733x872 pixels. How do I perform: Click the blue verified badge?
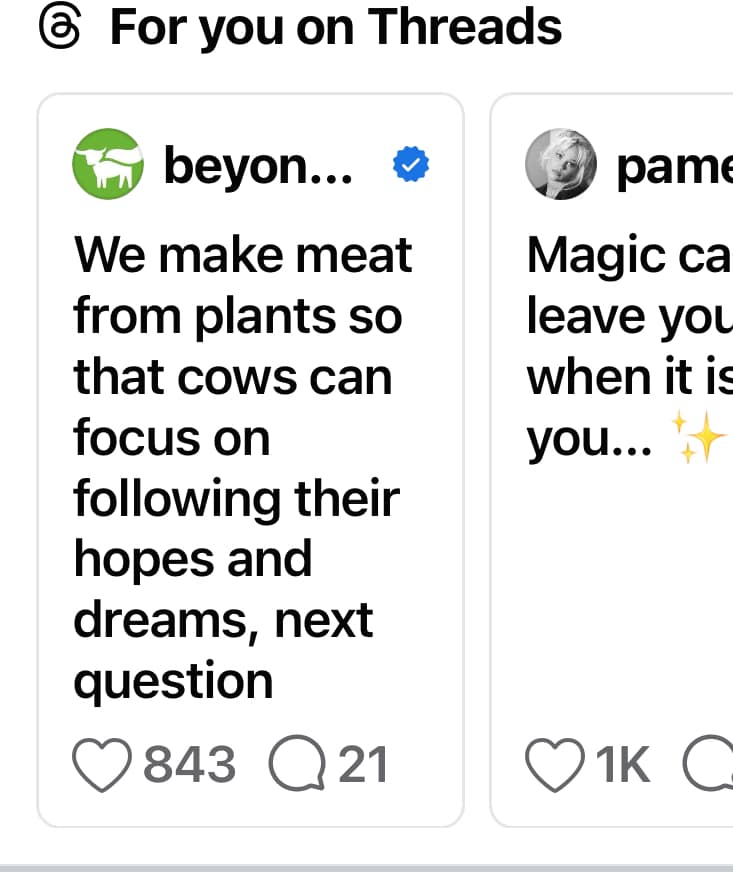411,166
